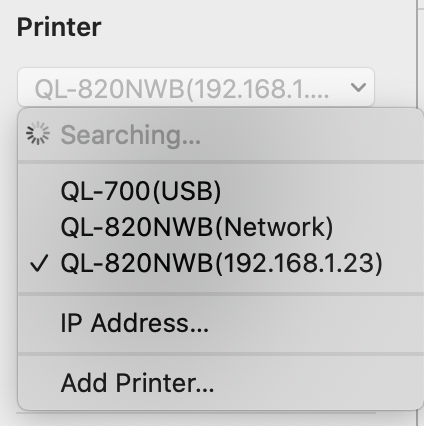Click the separator line above IP Address...
Image resolution: width=424 pixels, height=426 pixels.
point(221,294)
